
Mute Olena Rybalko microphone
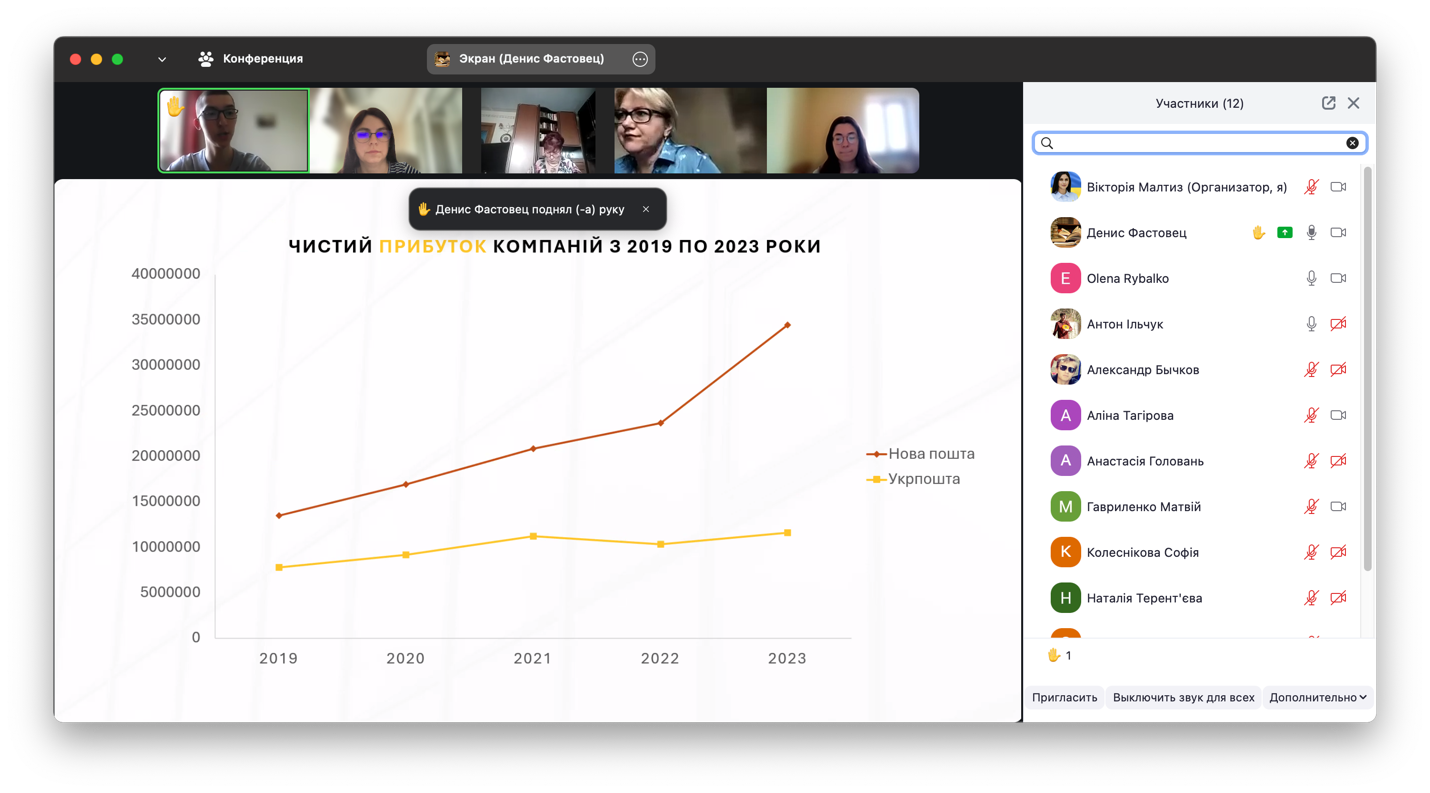point(1311,279)
